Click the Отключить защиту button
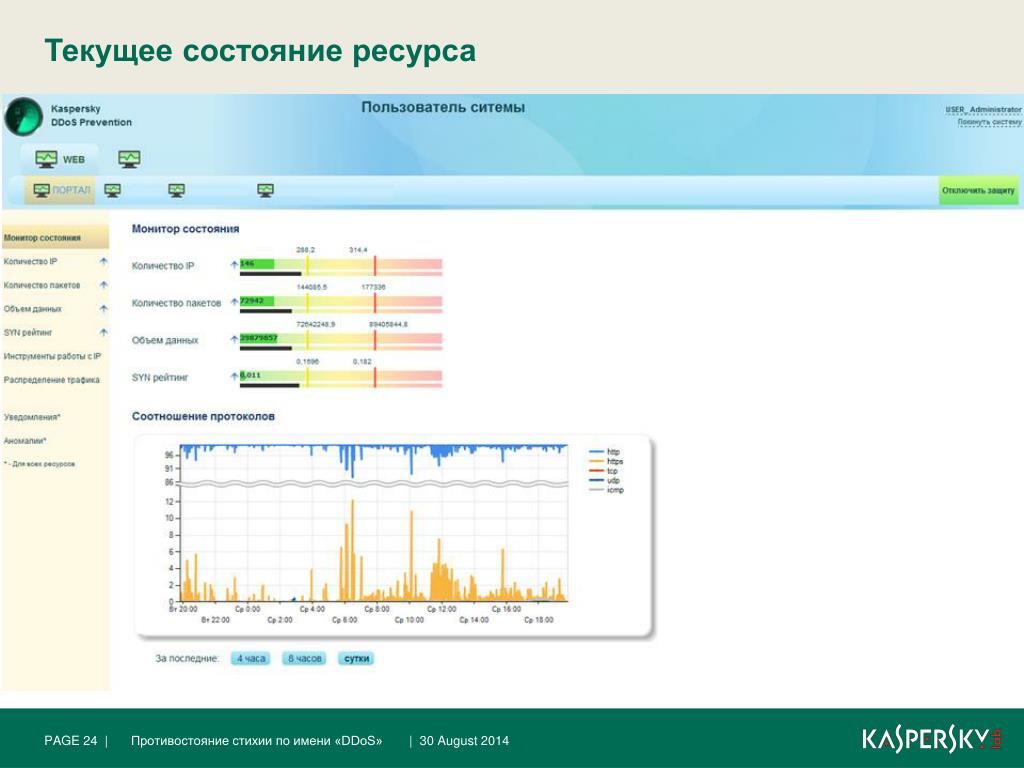This screenshot has height=768, width=1024. click(x=978, y=190)
